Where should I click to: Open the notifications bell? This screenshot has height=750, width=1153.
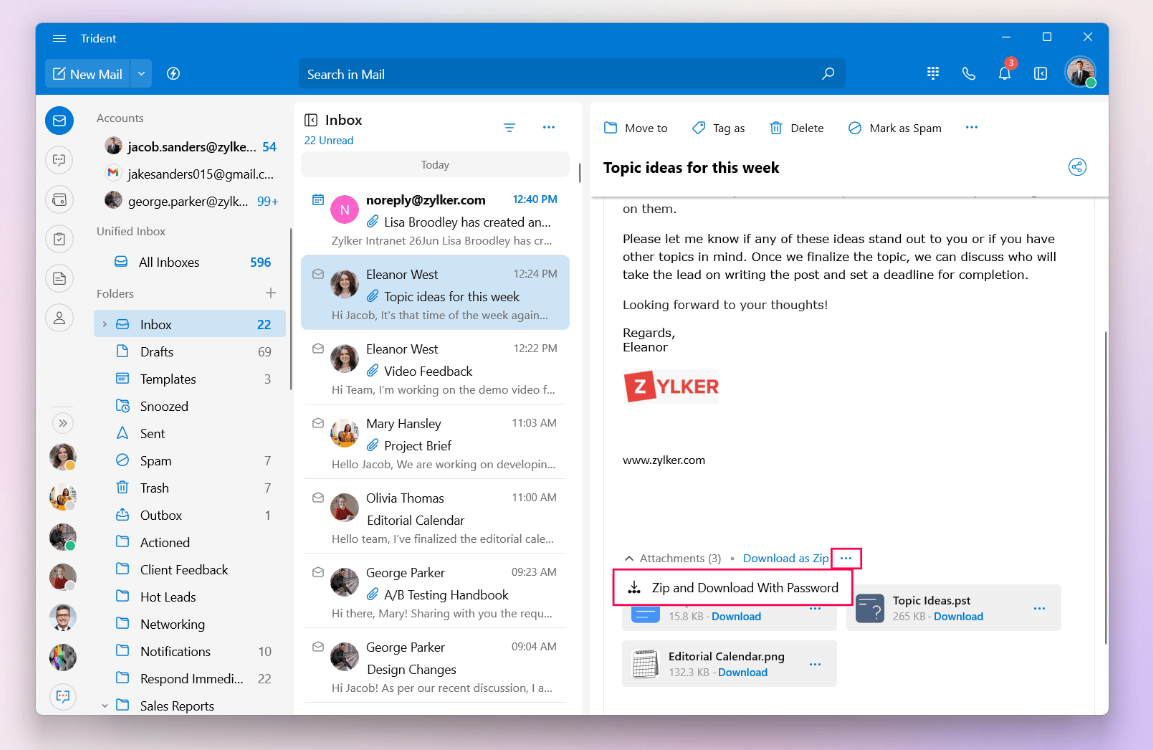click(x=1004, y=73)
